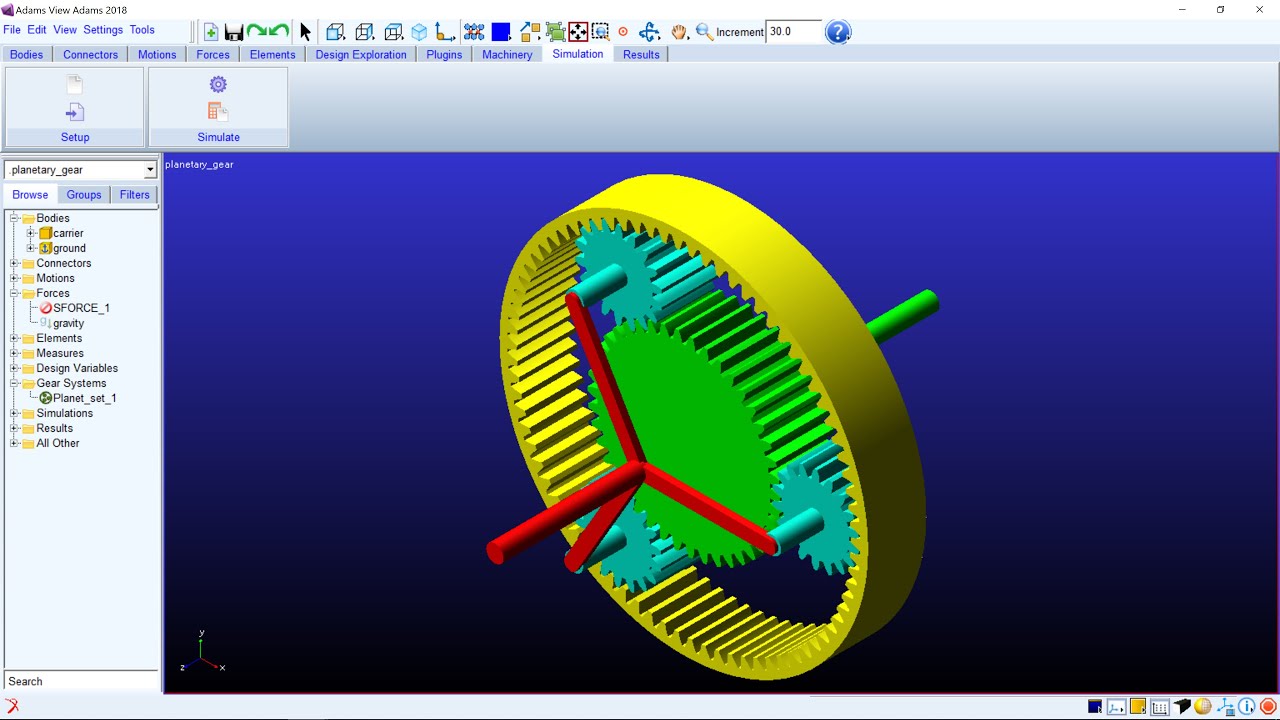Click the magnifier dynamic zoom icon

click(x=705, y=32)
